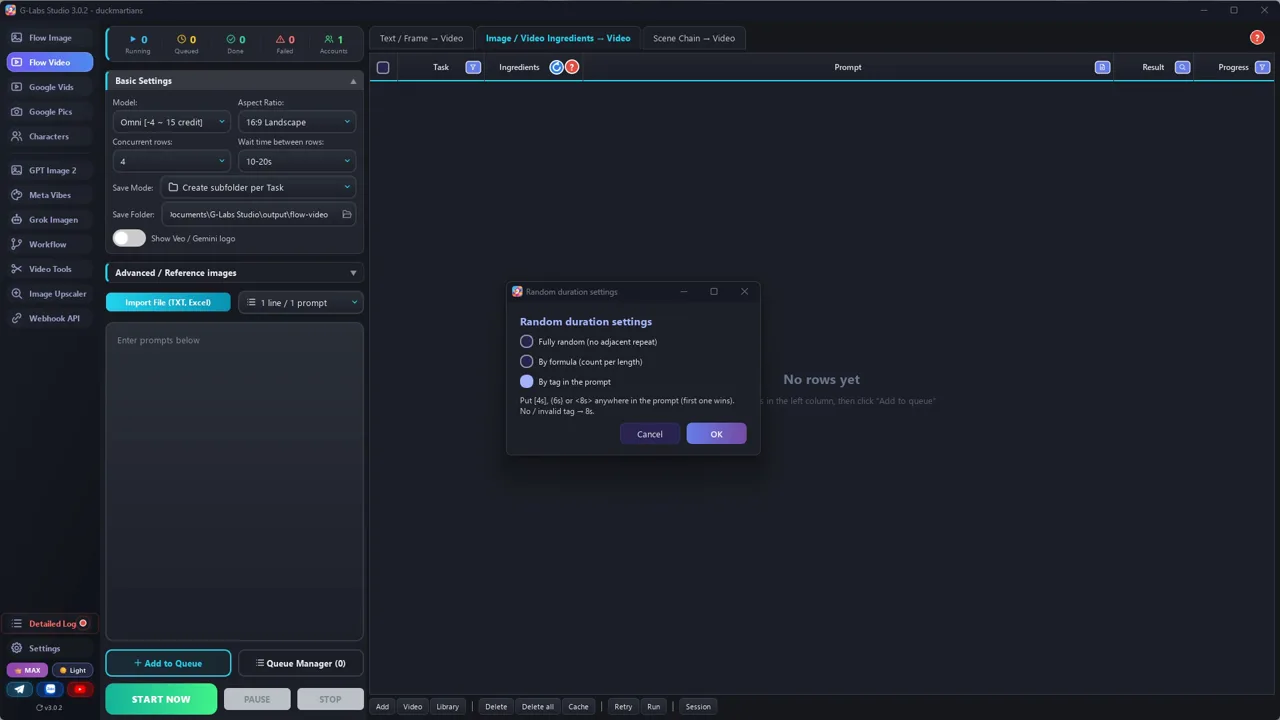
Task: Click OK in Random duration settings dialog
Action: click(x=716, y=434)
